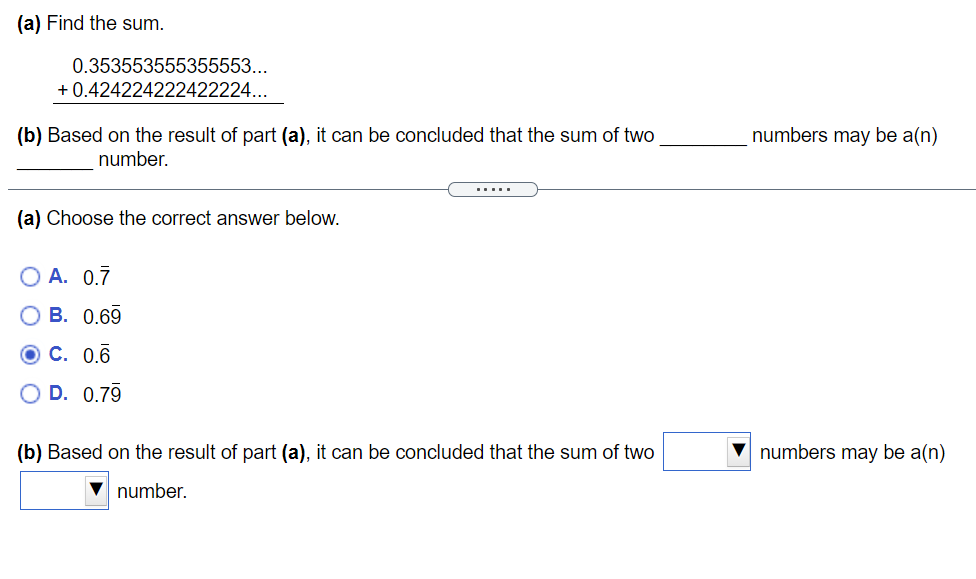
Task: Select answer choice D, 0.79 repeating
Action: [x=30, y=393]
